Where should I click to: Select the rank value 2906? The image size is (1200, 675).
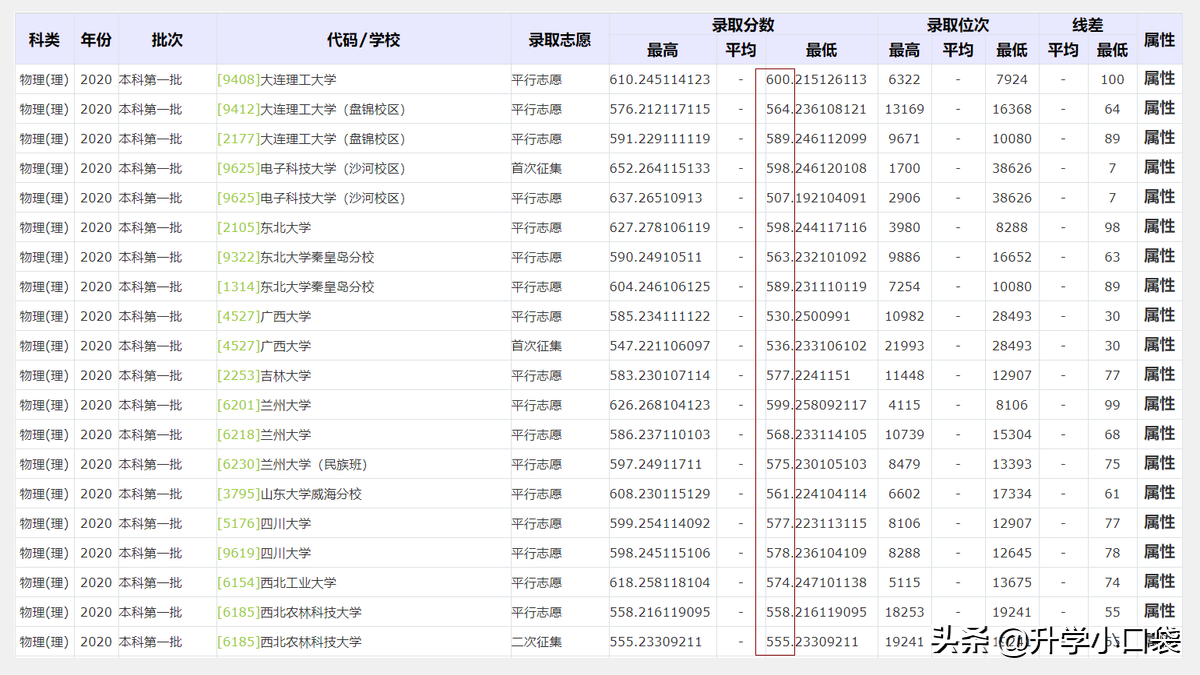[x=904, y=198]
